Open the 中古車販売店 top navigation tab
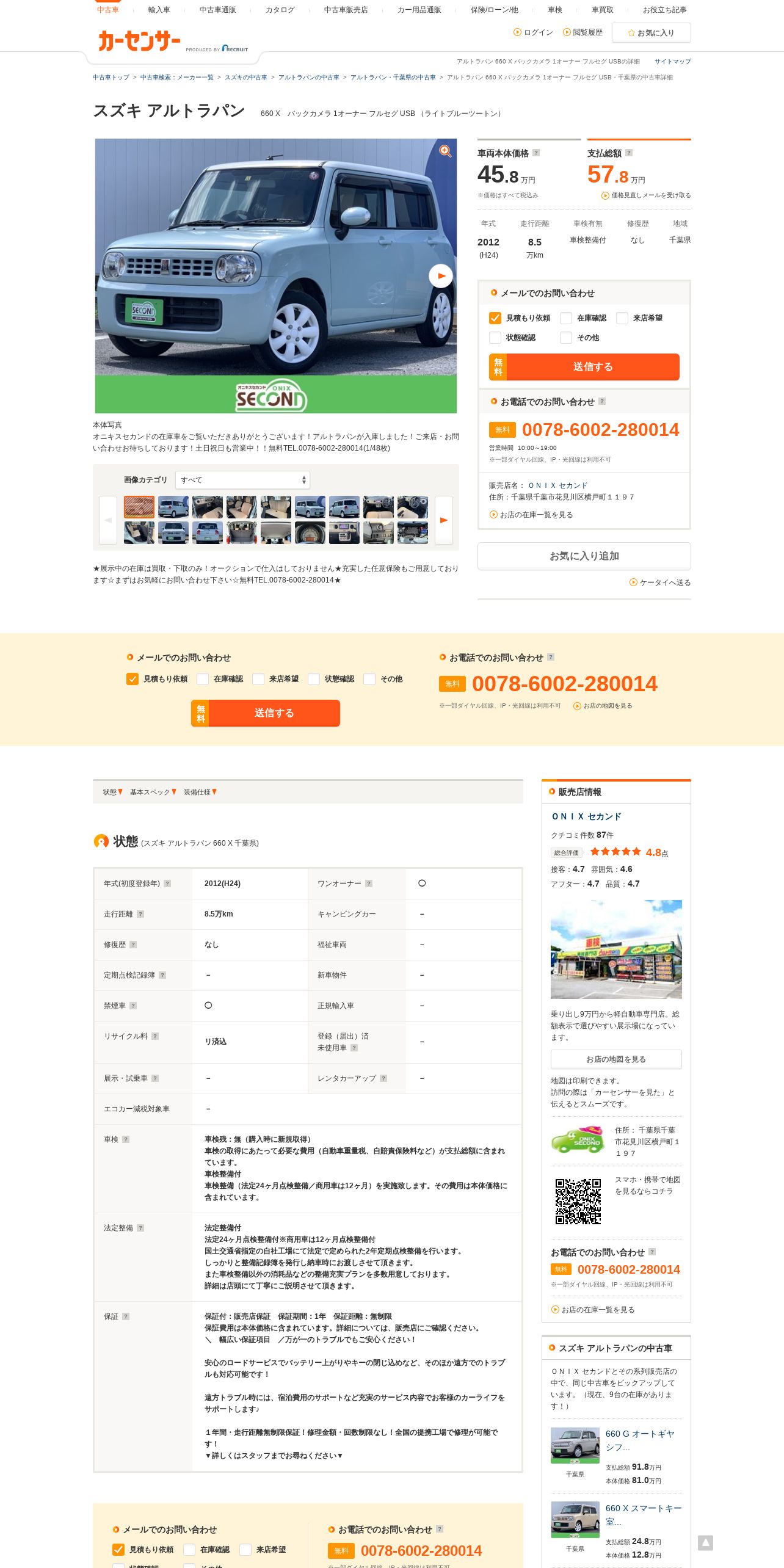The width and height of the screenshot is (784, 1568). click(x=346, y=10)
